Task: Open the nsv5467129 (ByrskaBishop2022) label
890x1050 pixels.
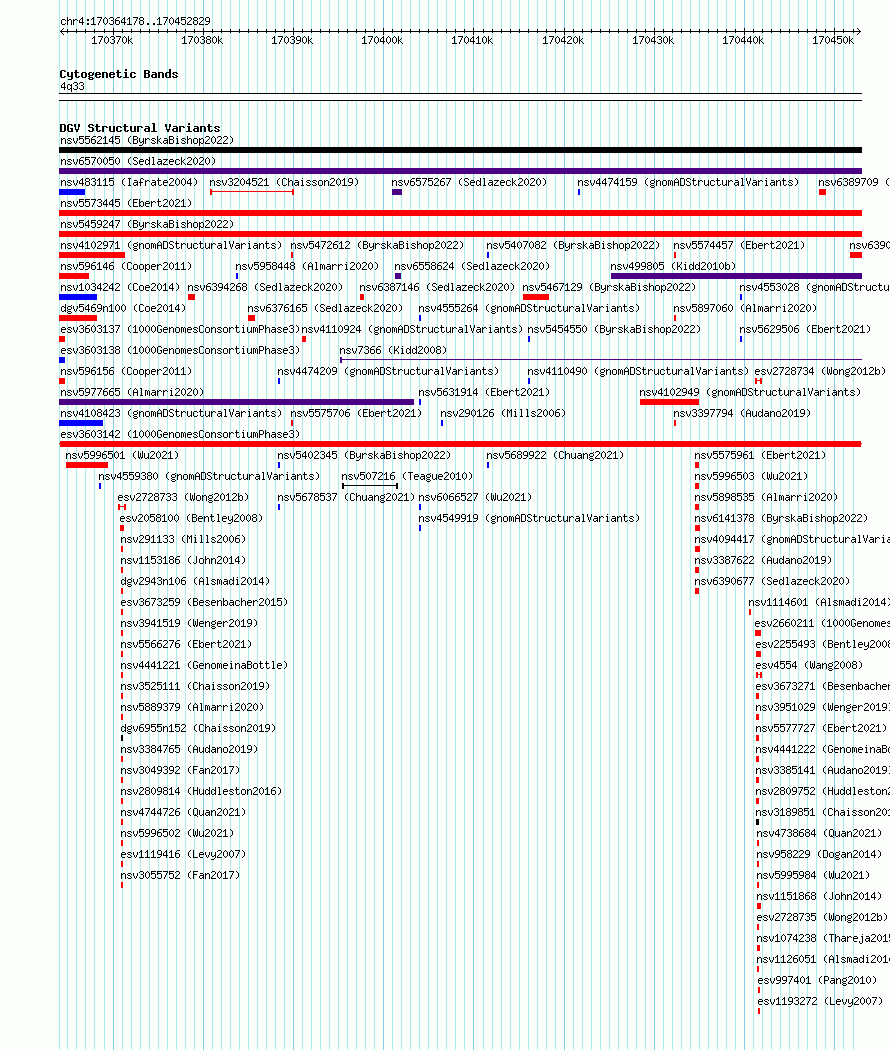Action: [x=609, y=287]
